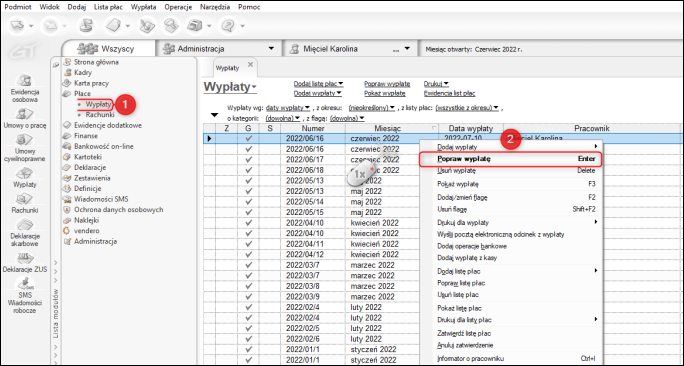Click the Wszyscy people group icon
This screenshot has width=684, height=366.
(87, 49)
